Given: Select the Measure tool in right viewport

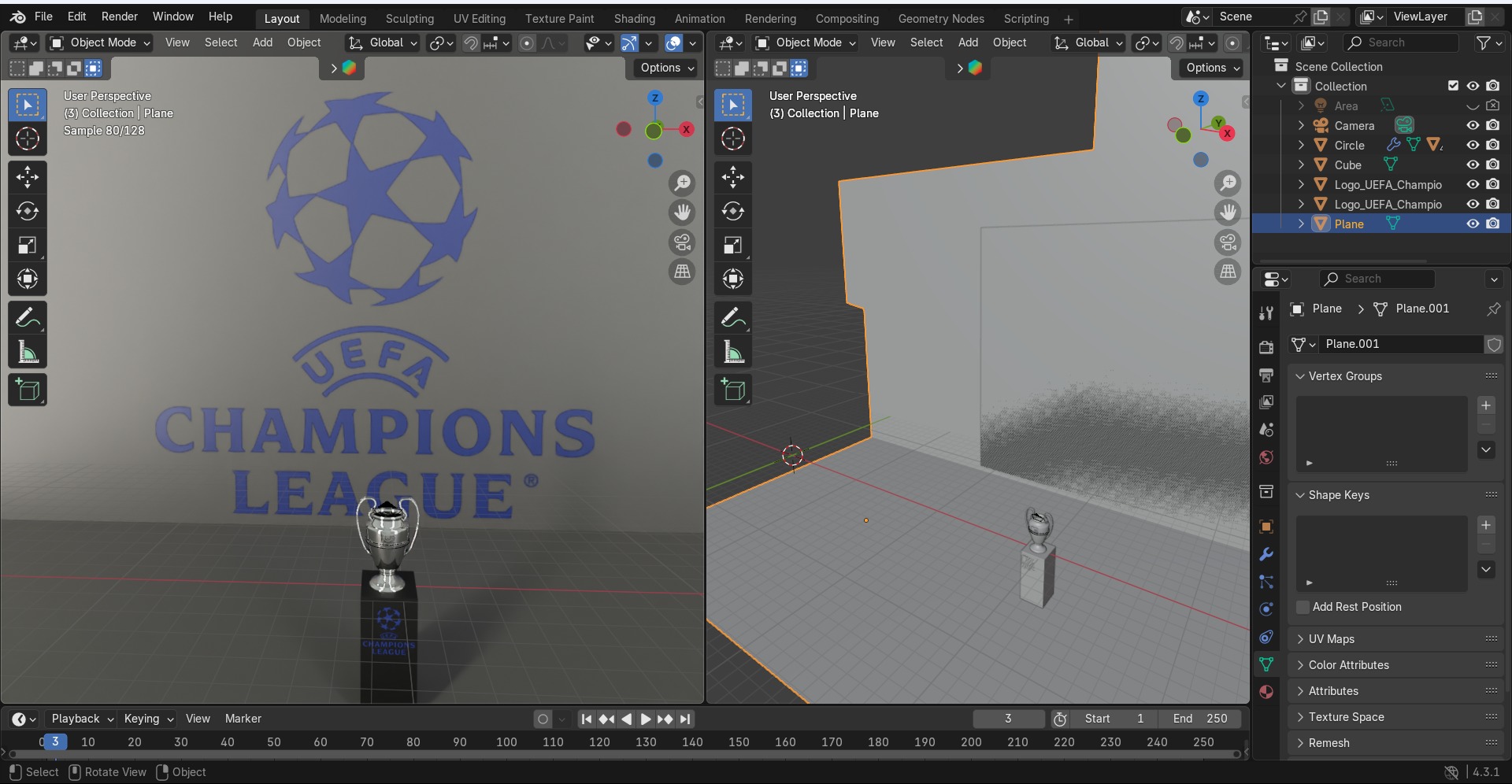Looking at the screenshot, I should click(733, 352).
